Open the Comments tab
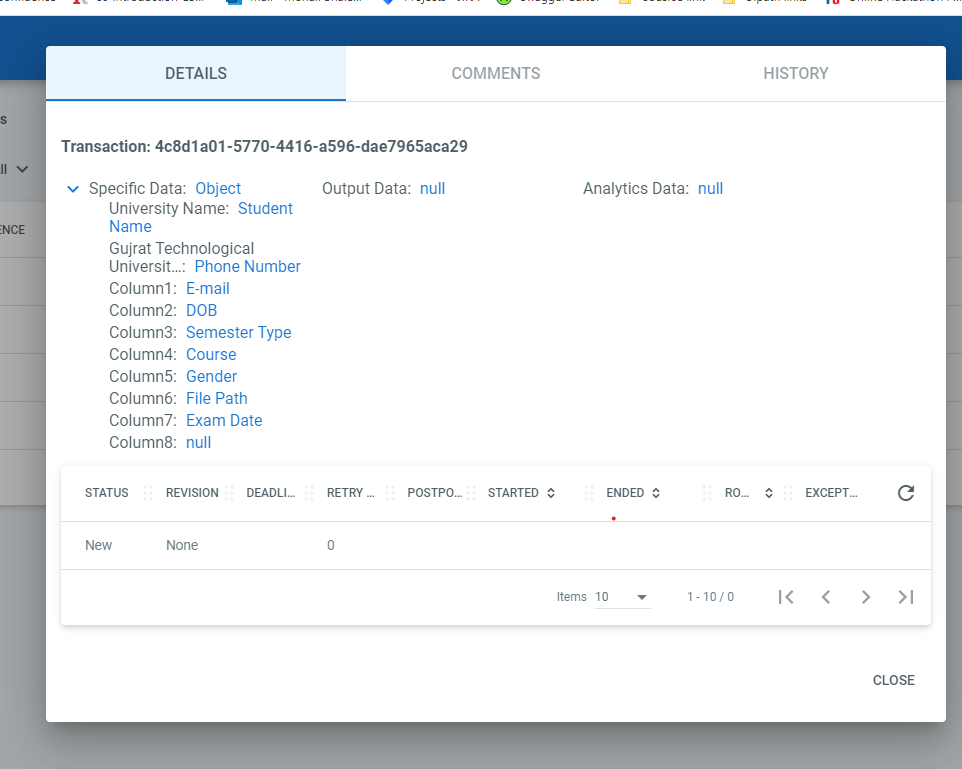962x769 pixels. (x=496, y=74)
